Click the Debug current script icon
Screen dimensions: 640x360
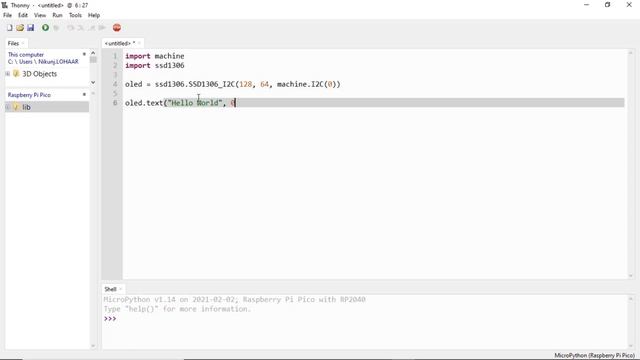point(56,28)
